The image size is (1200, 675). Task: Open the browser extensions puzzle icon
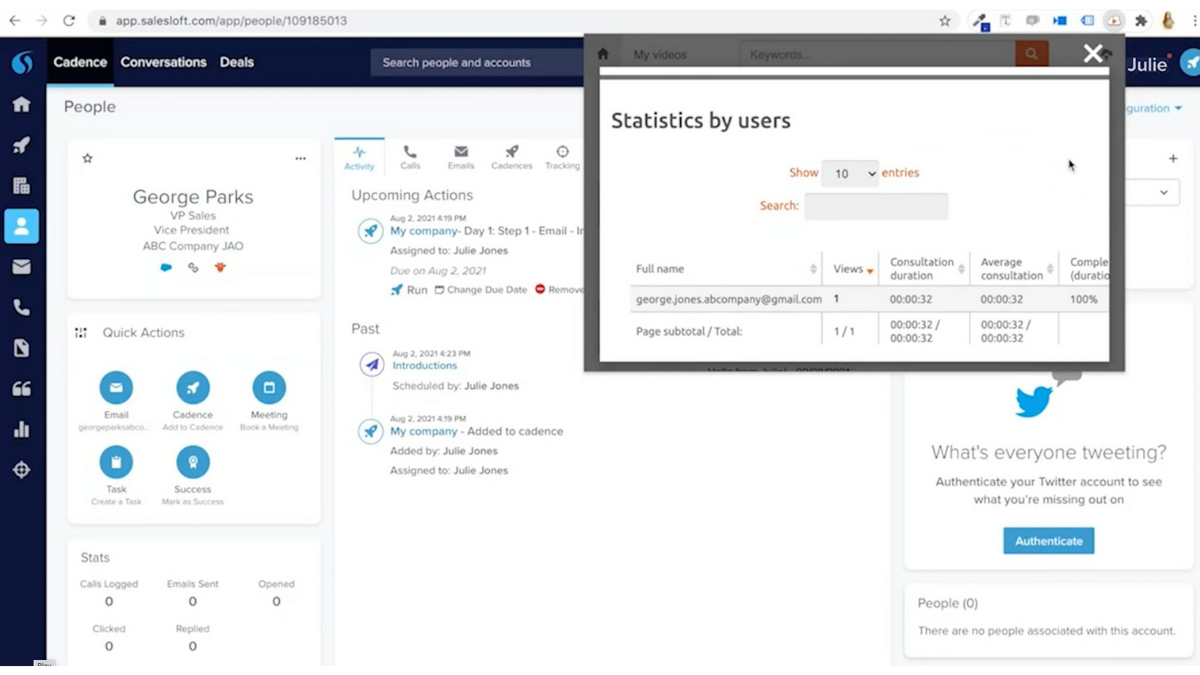(1141, 20)
